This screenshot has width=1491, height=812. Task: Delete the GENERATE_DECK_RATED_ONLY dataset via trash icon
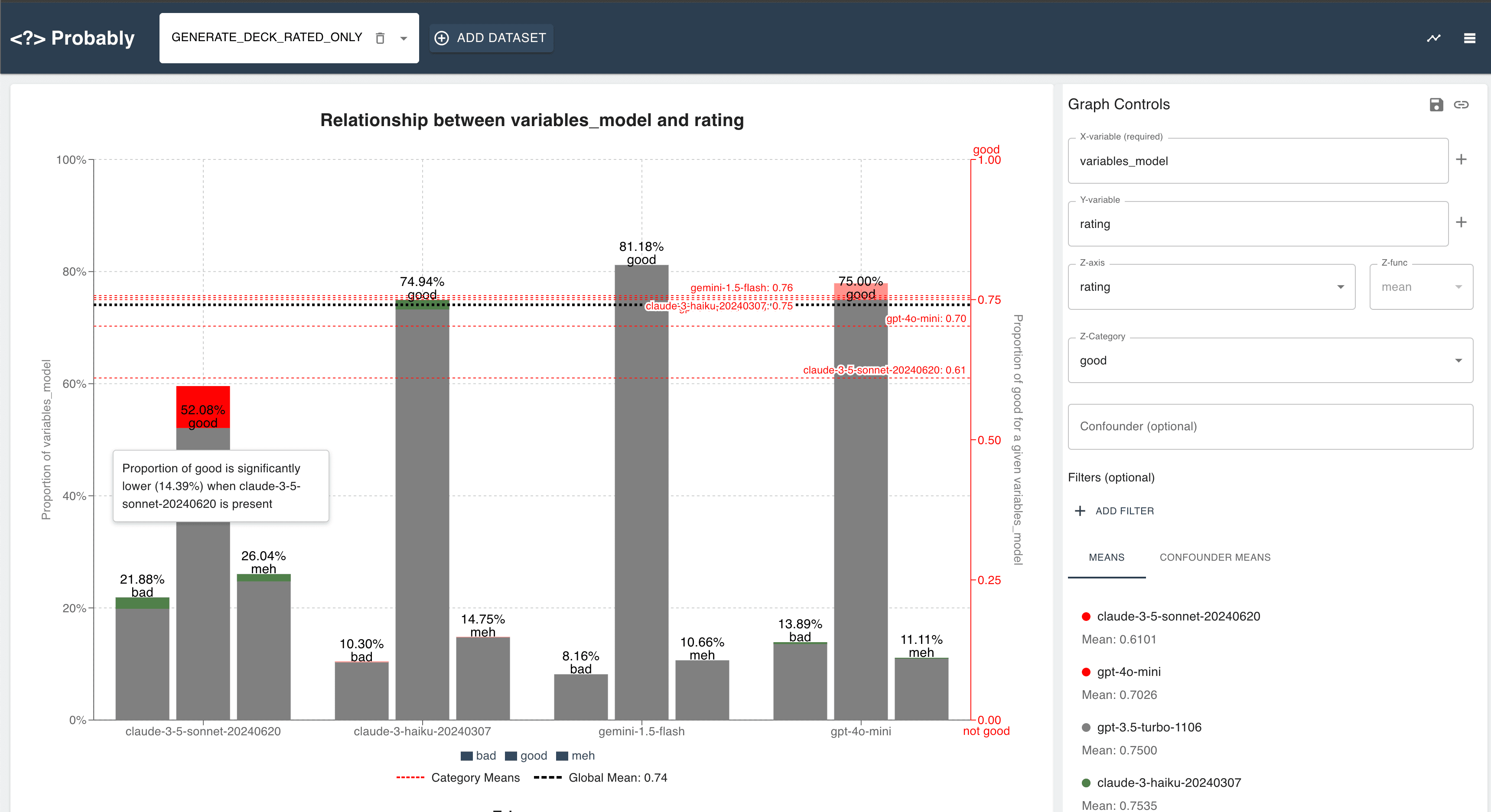click(x=380, y=38)
